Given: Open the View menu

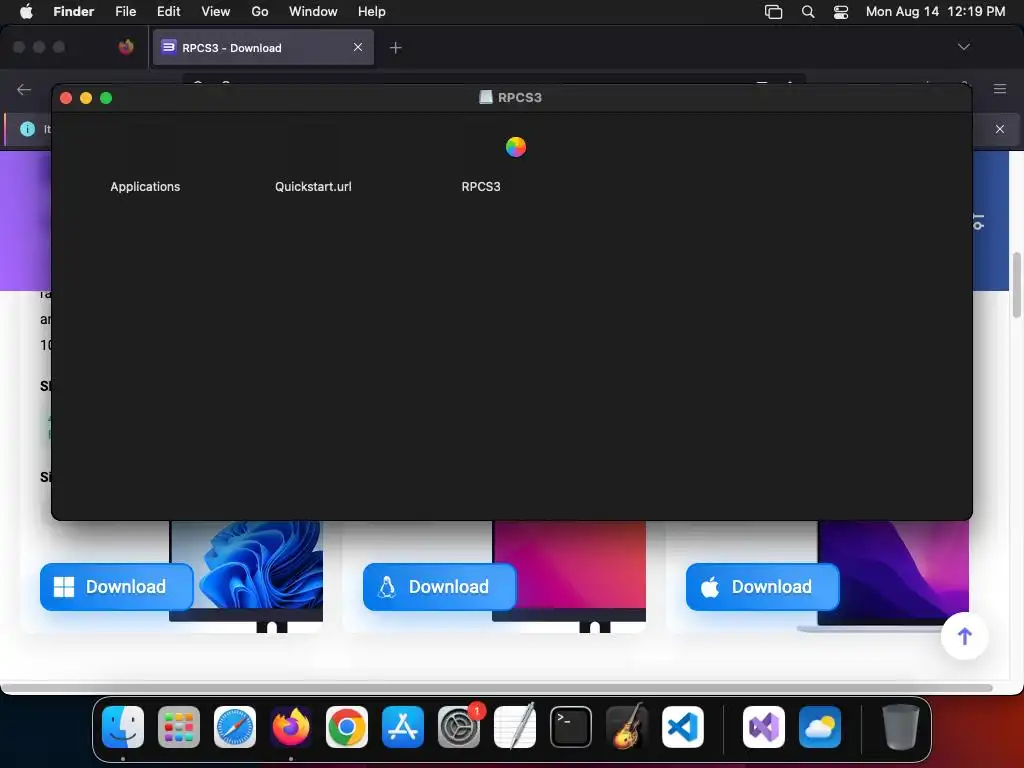Looking at the screenshot, I should pos(216,11).
